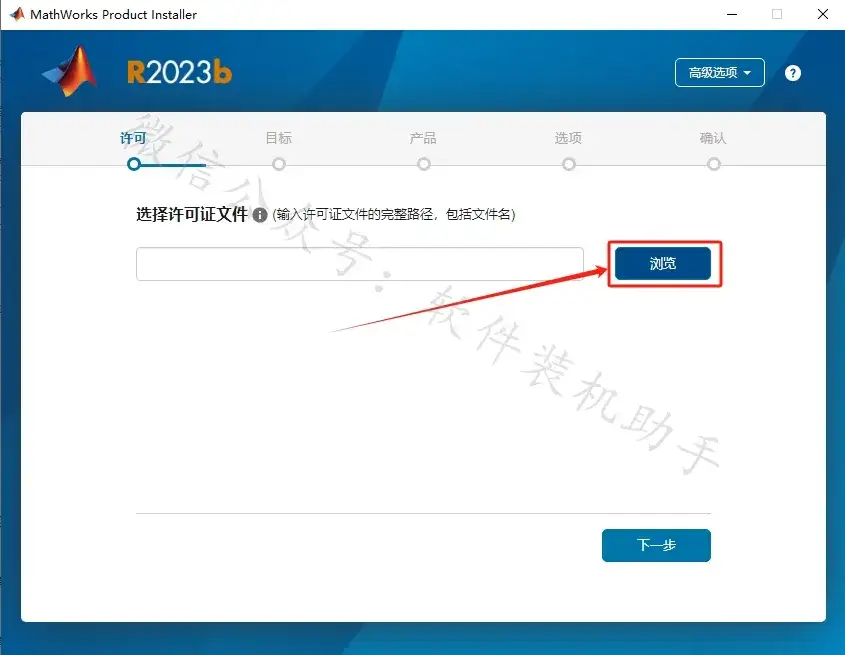Click the 选项 step circle marker
The height and width of the screenshot is (655, 845).
point(569,164)
